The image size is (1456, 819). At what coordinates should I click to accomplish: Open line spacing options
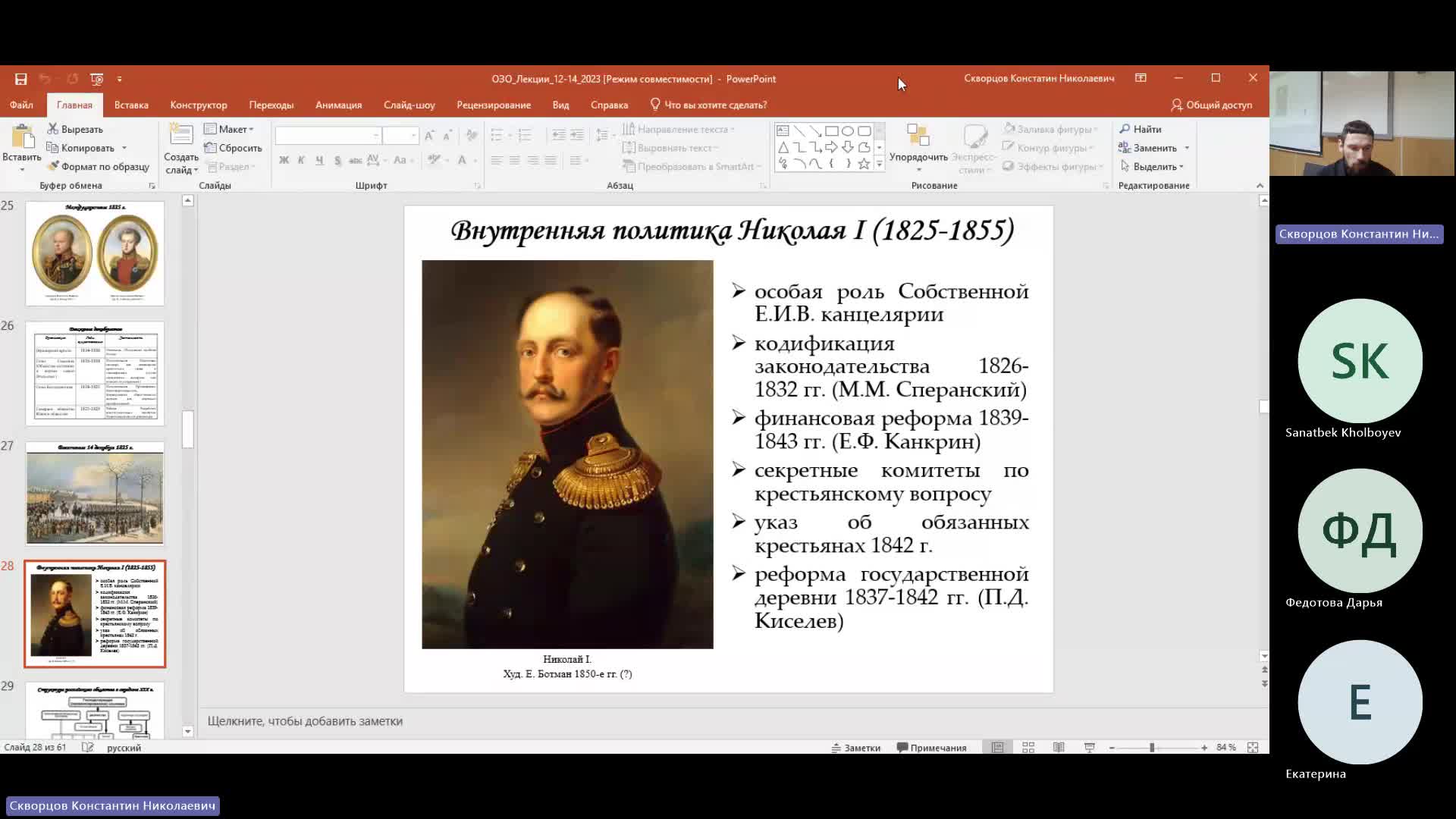[x=602, y=136]
